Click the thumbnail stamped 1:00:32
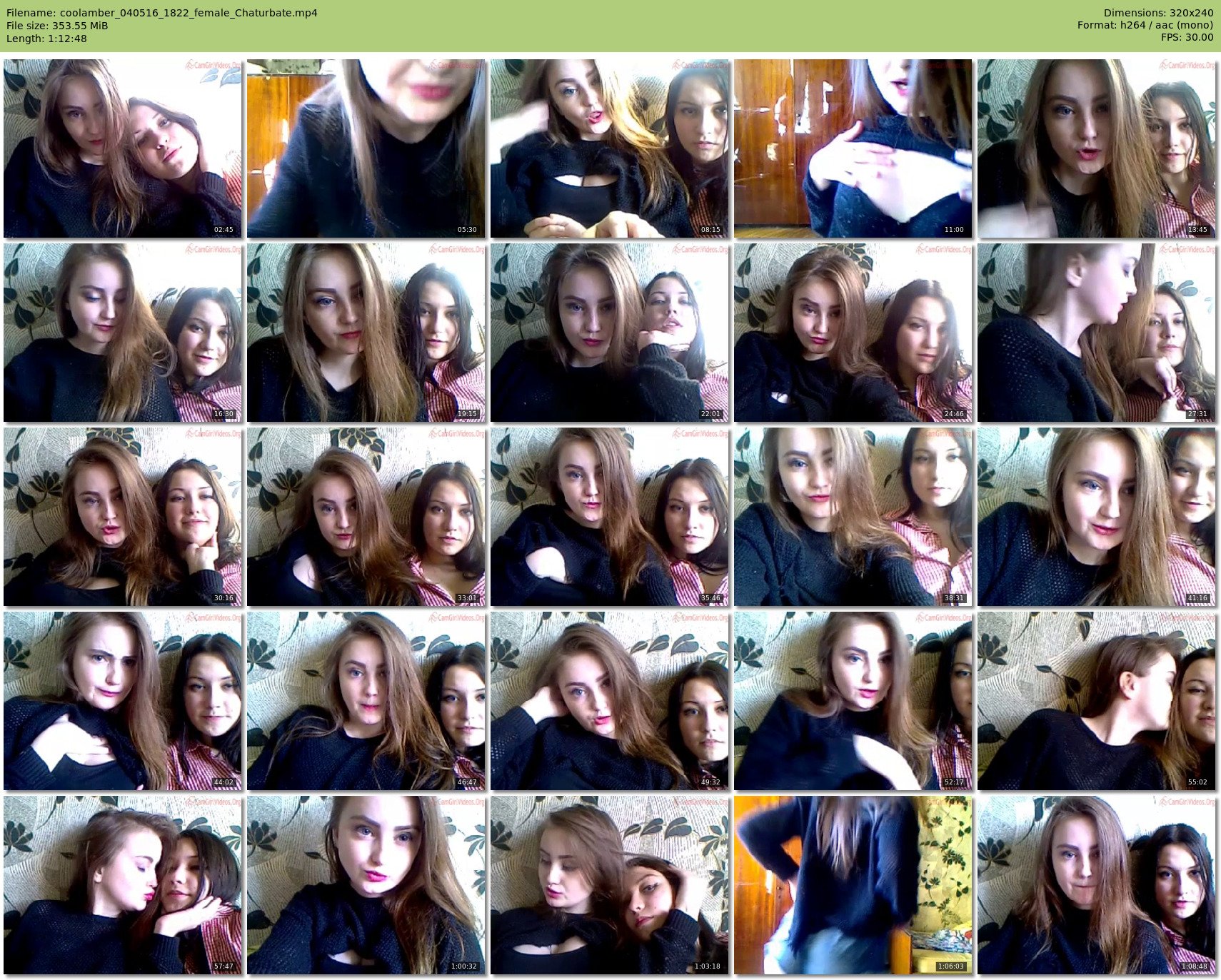 coord(366,885)
